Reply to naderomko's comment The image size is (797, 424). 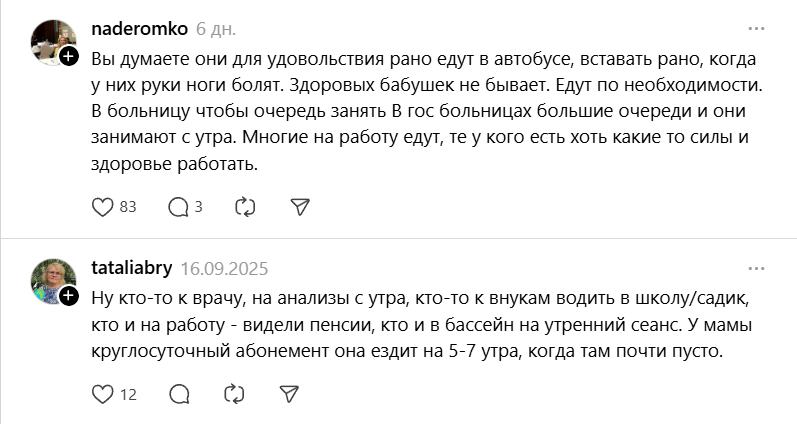[178, 207]
